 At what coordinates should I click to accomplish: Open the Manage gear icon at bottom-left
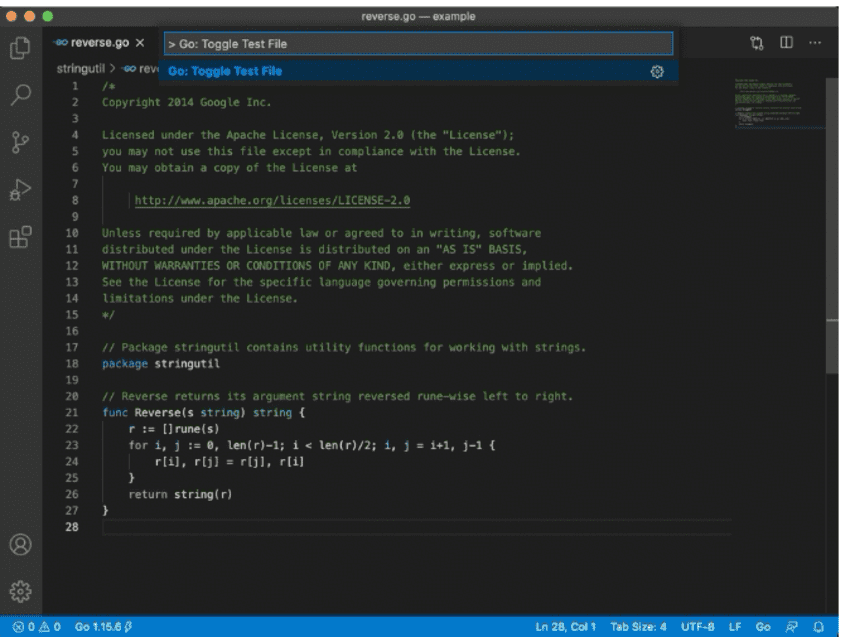(x=20, y=590)
